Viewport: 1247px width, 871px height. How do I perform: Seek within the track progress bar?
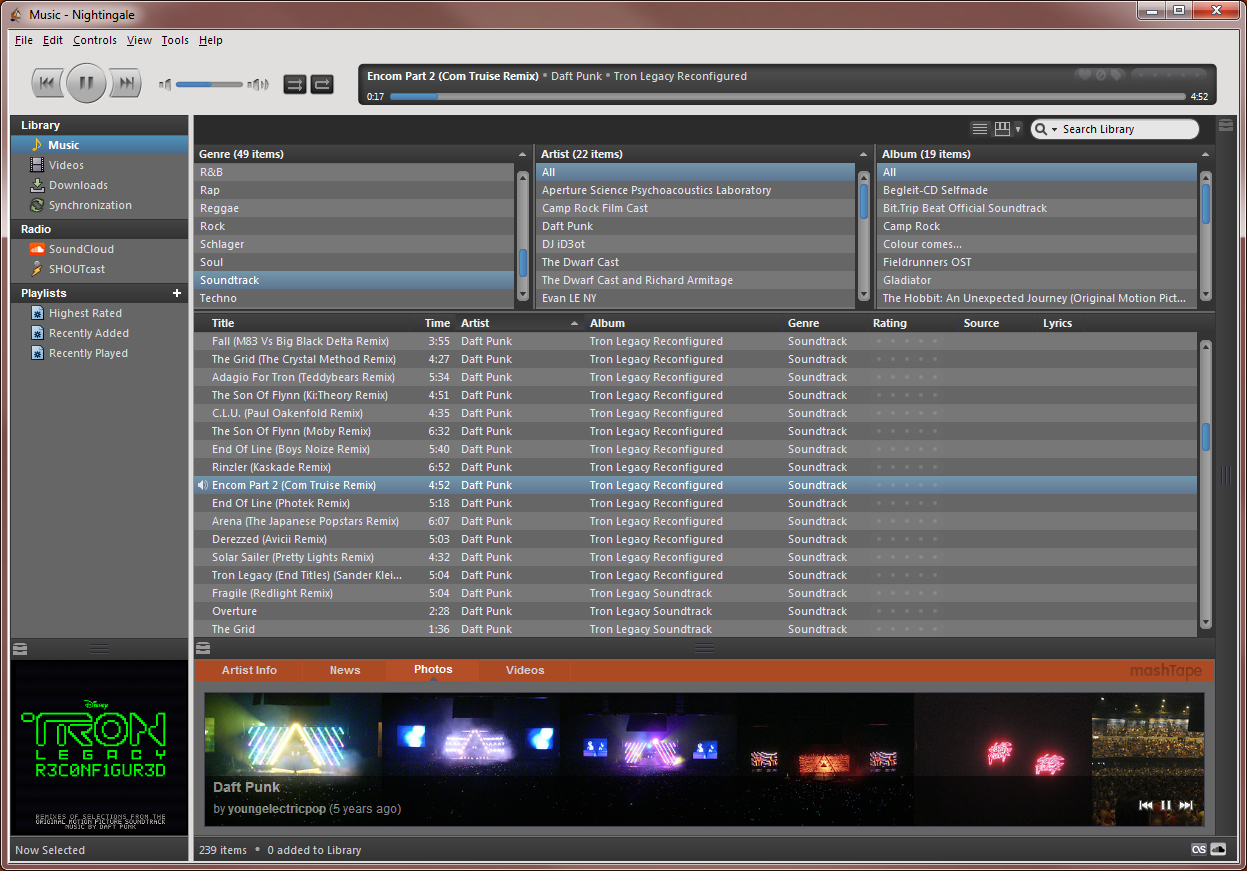tap(787, 97)
